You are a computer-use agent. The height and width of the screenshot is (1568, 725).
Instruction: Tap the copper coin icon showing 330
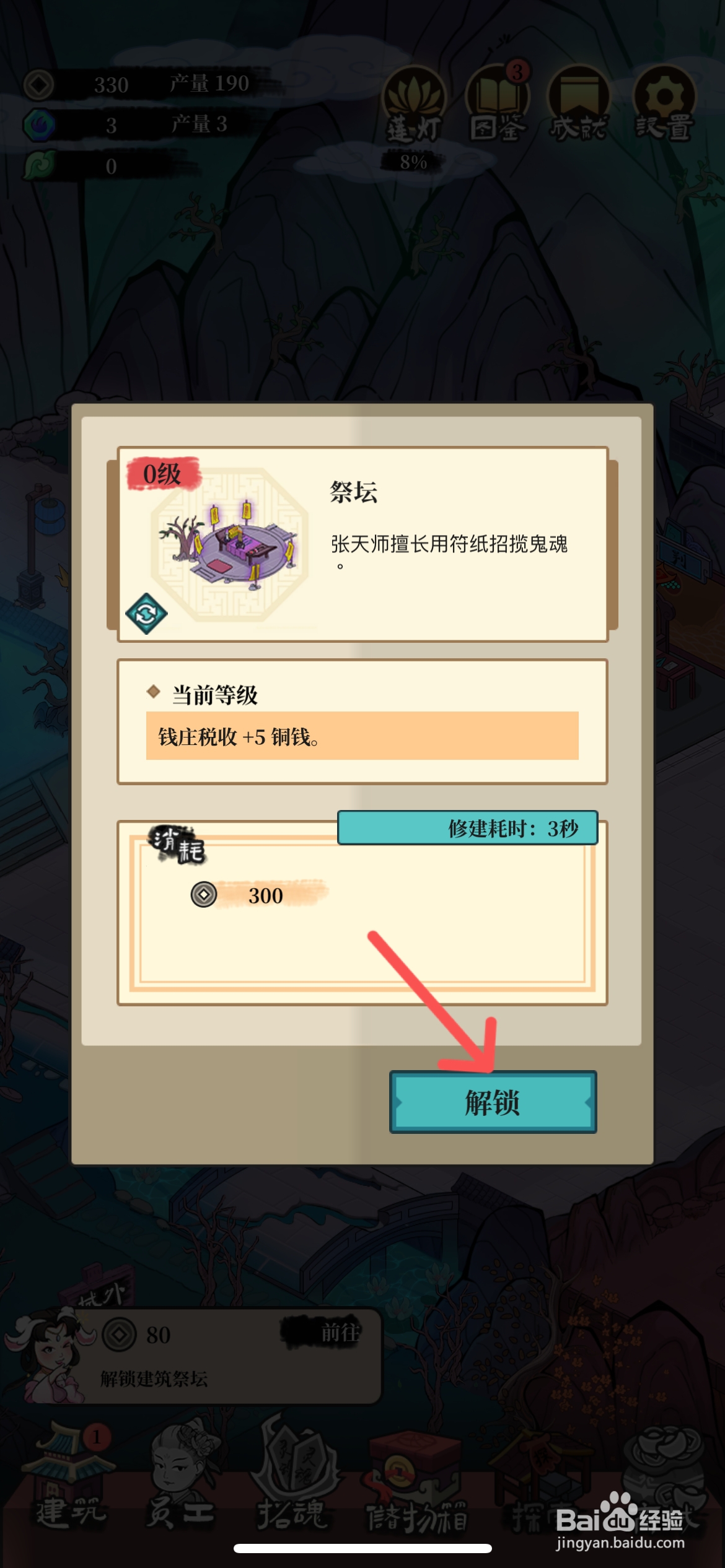pos(38,84)
